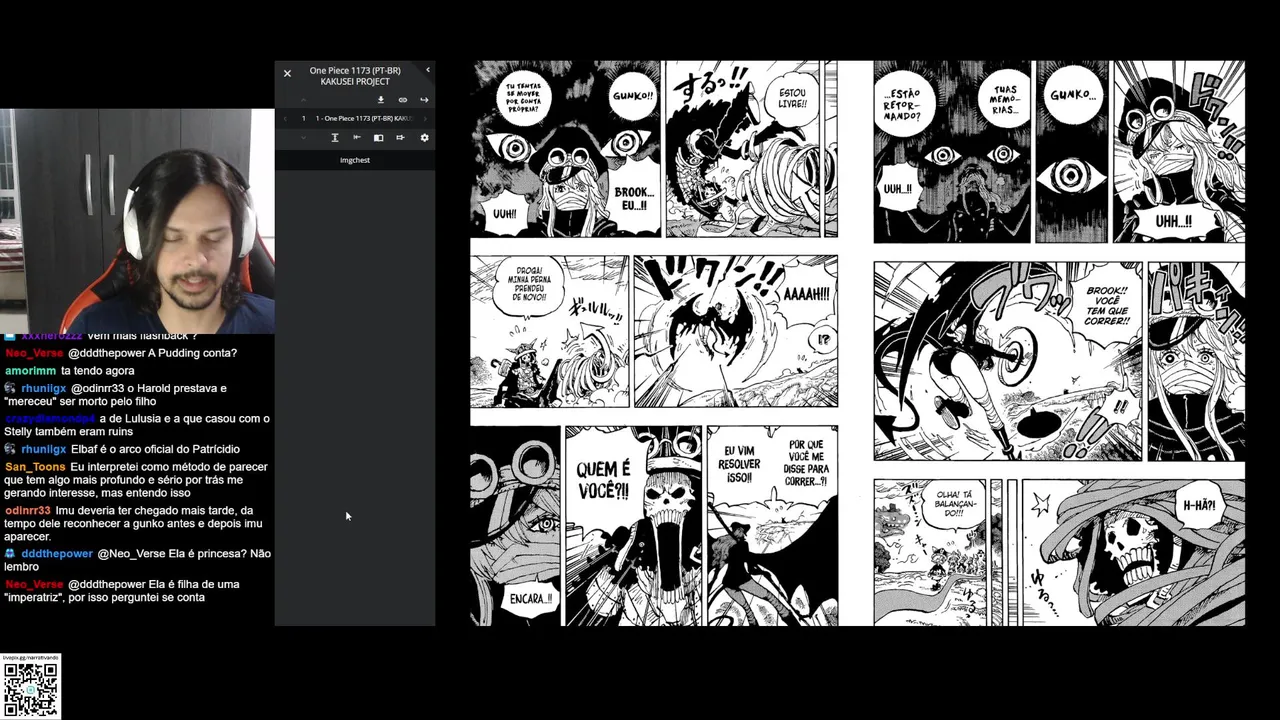The image size is (1280, 720).
Task: Click the up chevron above the chapter selector
Action: click(x=303, y=100)
